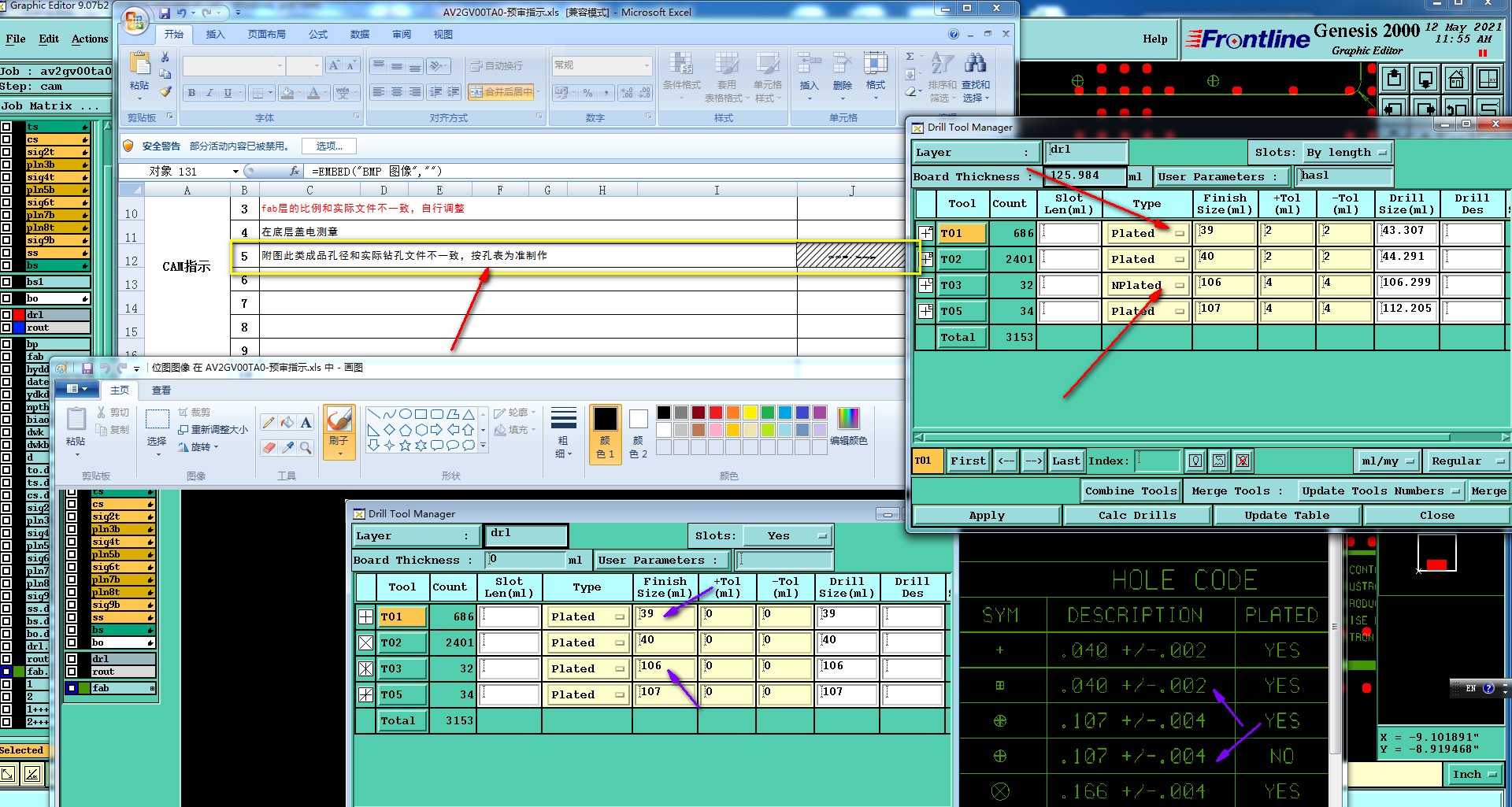Screen dimensions: 1512x807
Task: Click Excel AutoSum sigma icon
Action: (910, 57)
